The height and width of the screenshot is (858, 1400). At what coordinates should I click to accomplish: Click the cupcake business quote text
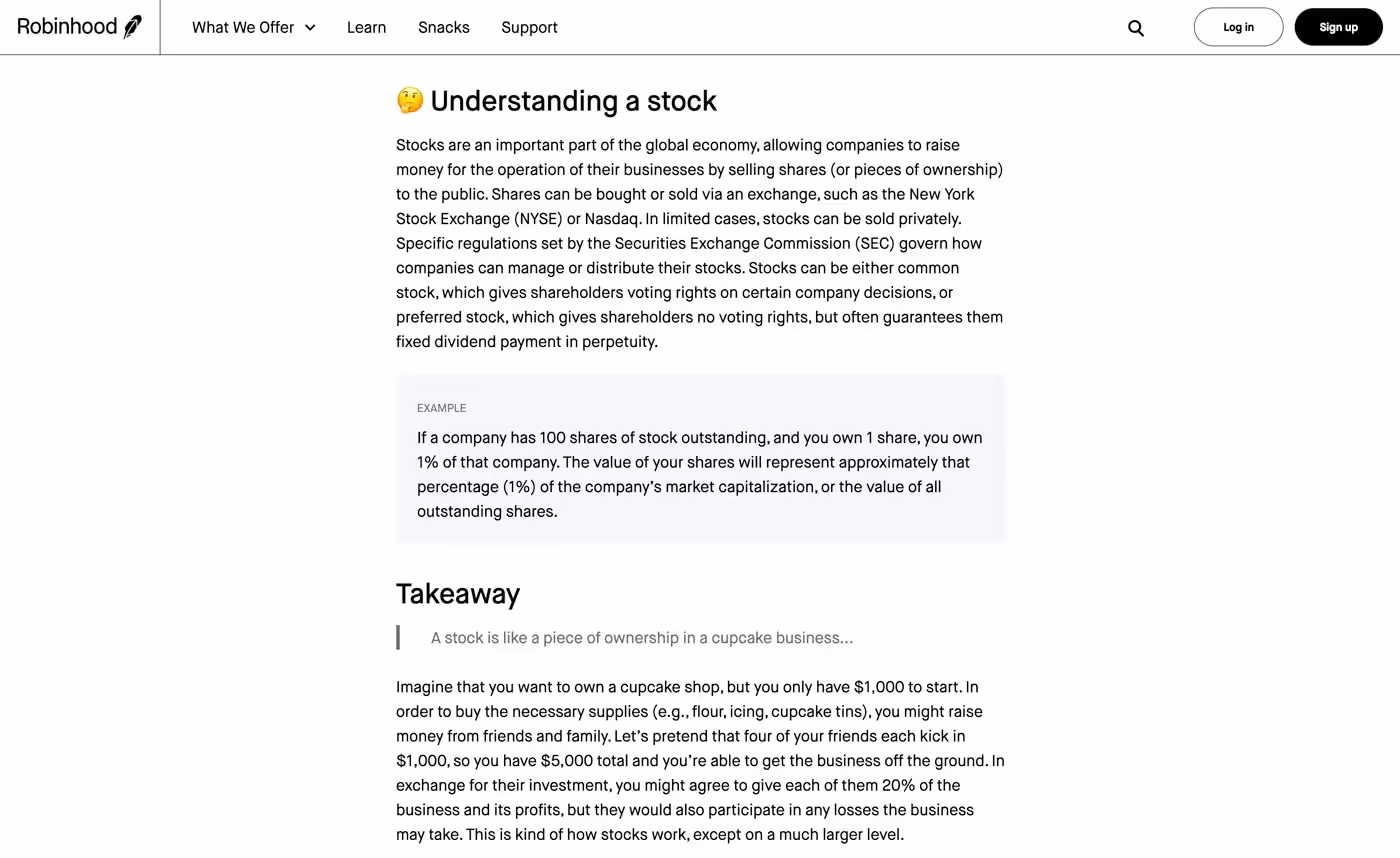(641, 638)
